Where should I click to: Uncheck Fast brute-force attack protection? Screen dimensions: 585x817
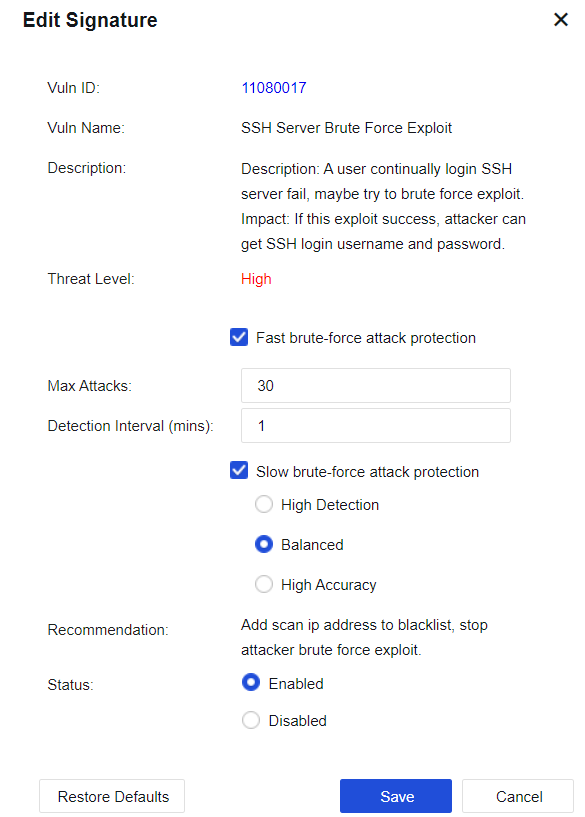[x=239, y=337]
